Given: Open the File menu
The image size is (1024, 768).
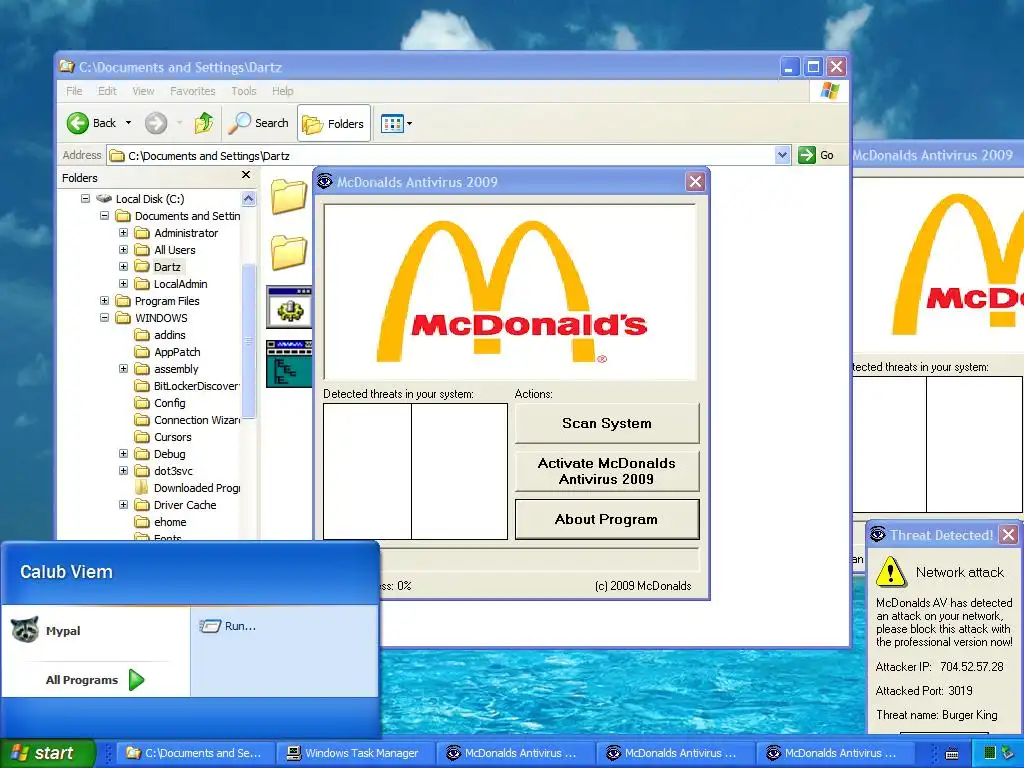Looking at the screenshot, I should click(74, 91).
